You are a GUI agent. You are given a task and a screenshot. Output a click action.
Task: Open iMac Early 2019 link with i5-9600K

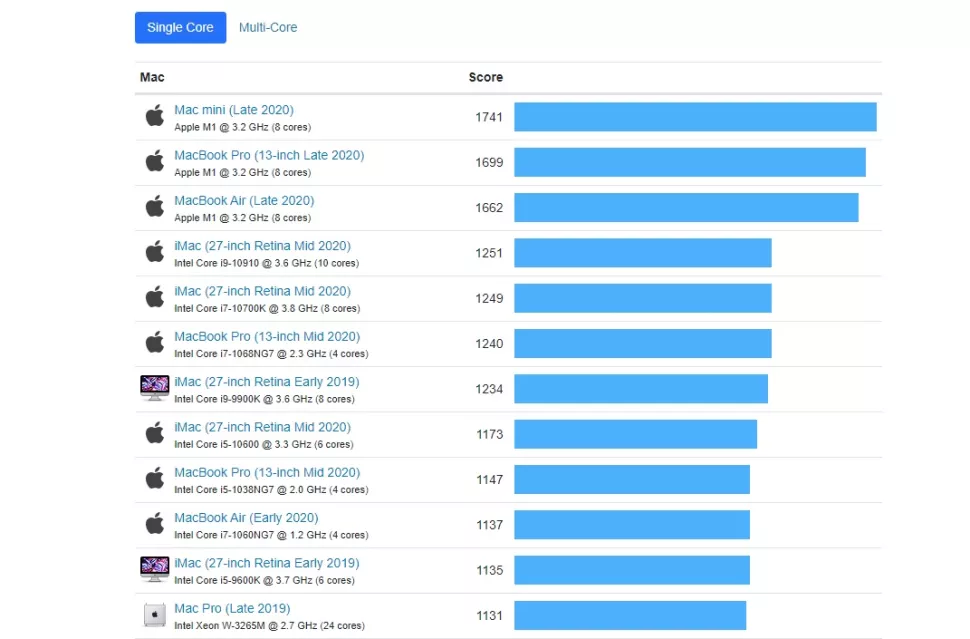[267, 563]
